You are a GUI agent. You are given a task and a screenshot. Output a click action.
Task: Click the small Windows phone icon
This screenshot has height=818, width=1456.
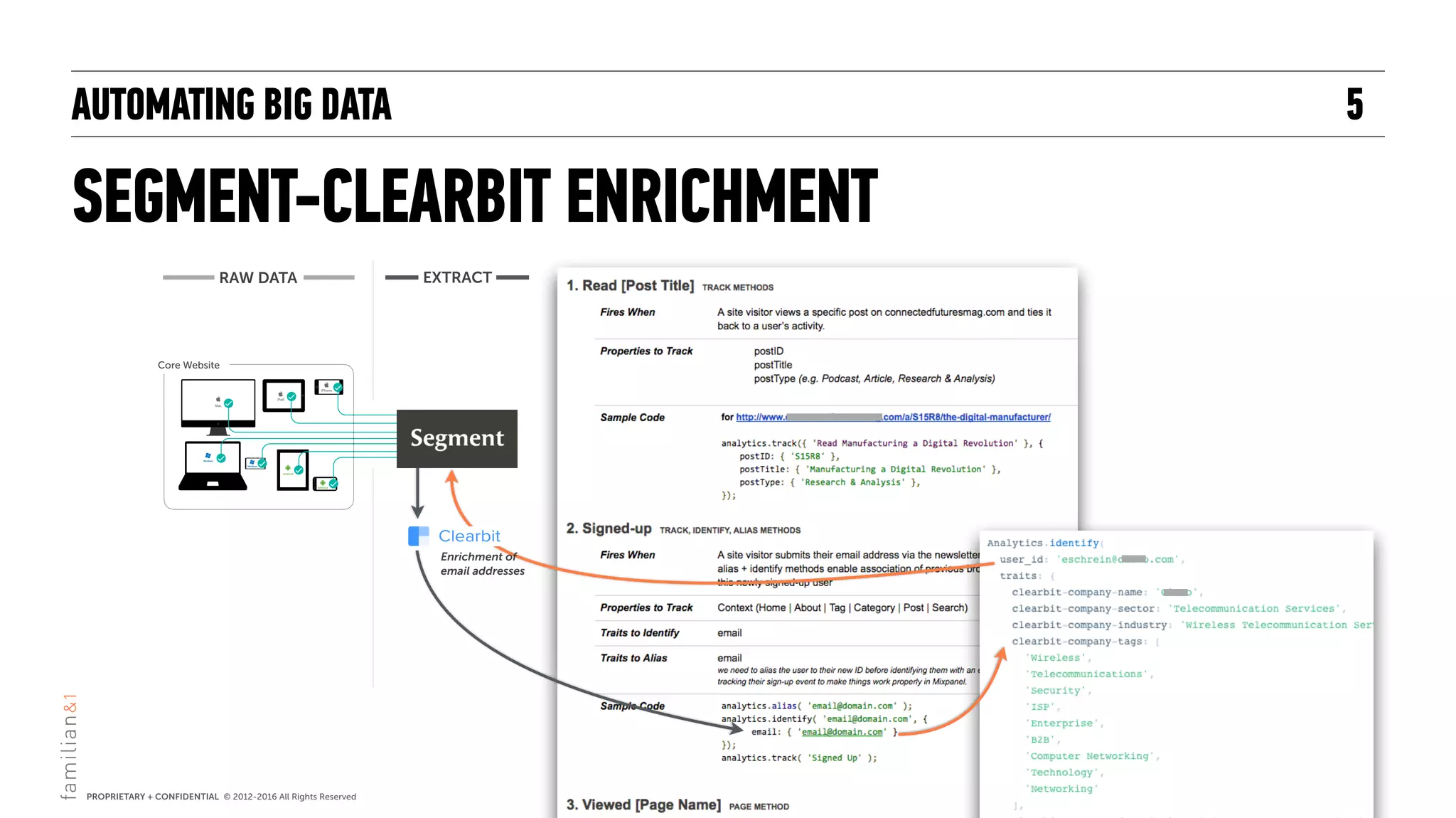coord(255,463)
